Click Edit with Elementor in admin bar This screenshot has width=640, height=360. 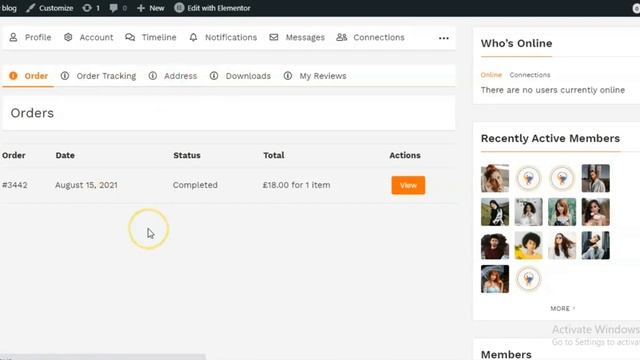[212, 8]
